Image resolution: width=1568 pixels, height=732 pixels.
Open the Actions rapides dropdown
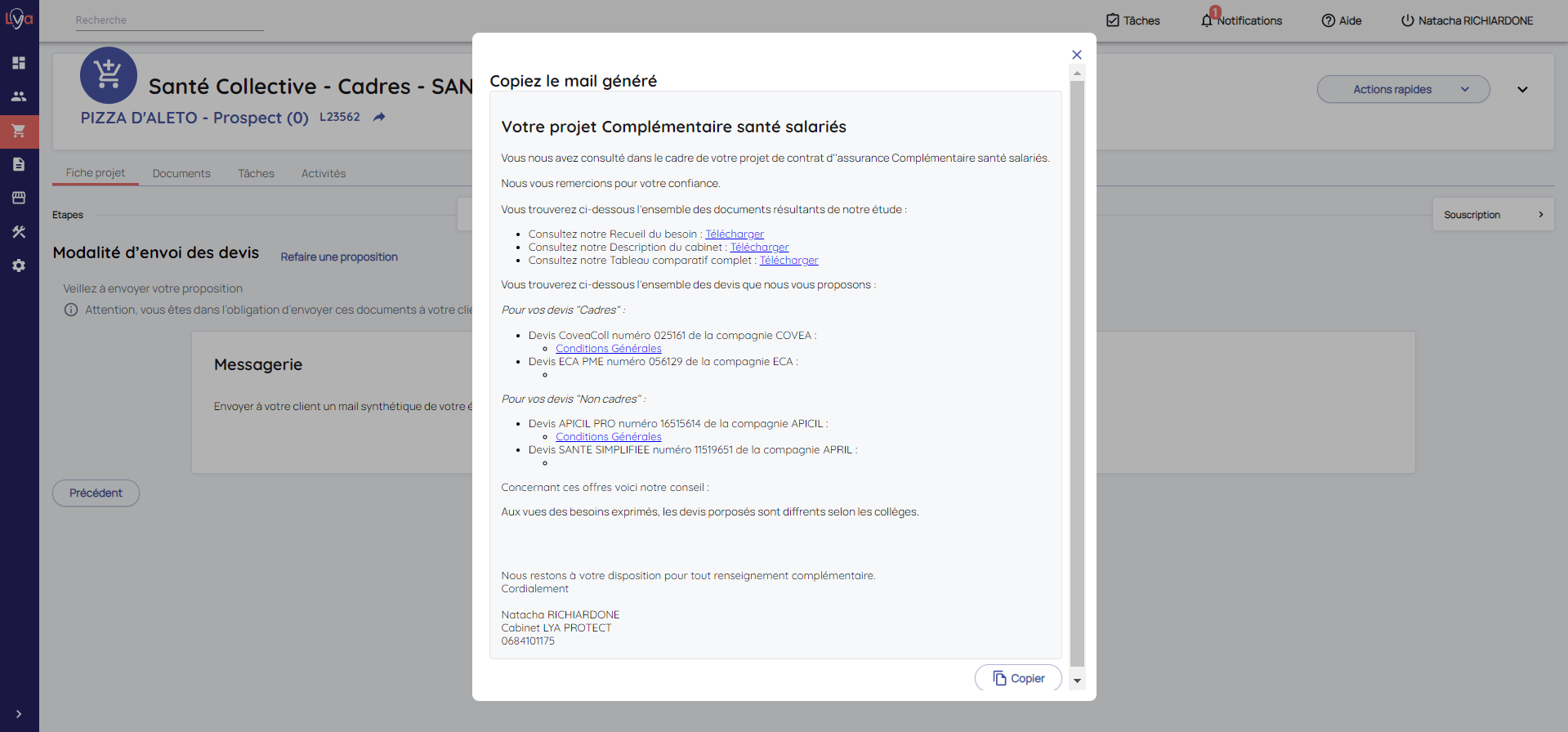pyautogui.click(x=1403, y=90)
